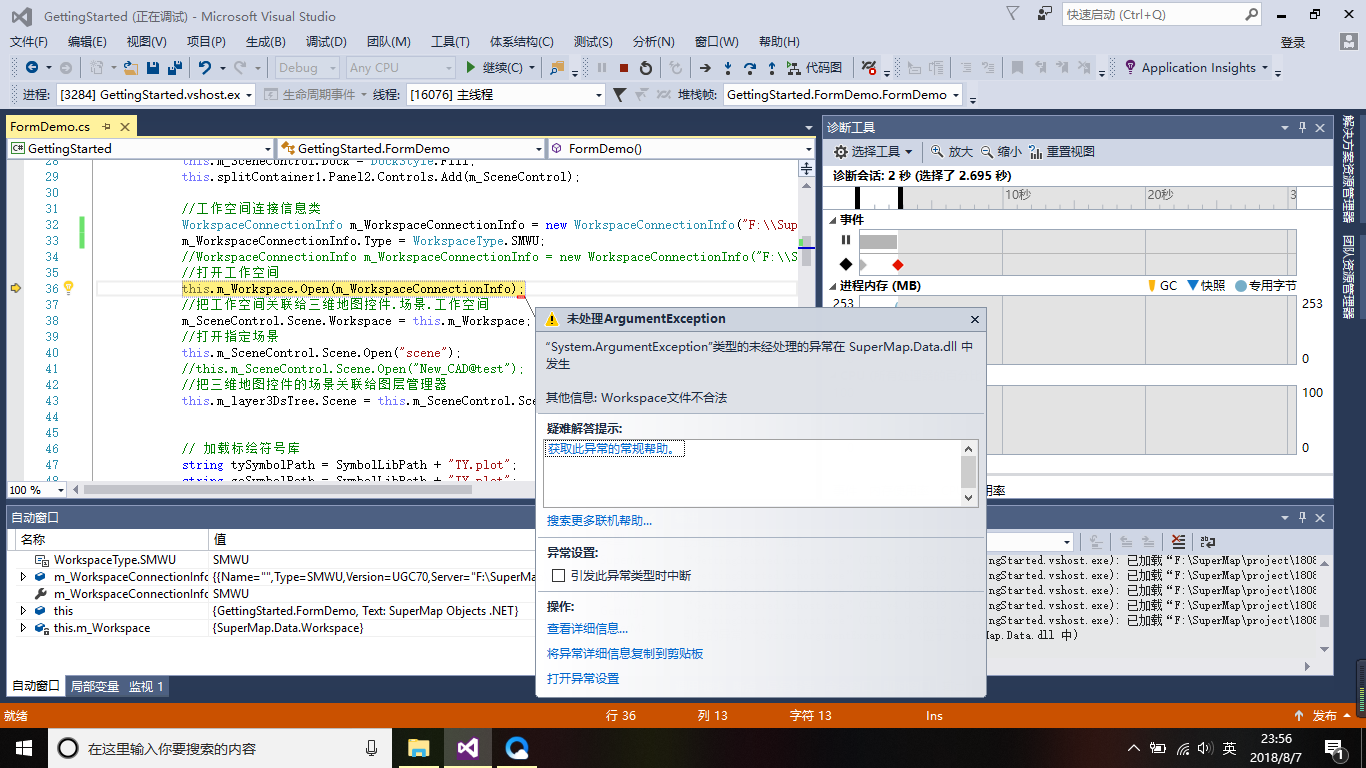
Task: Expand the 'this' row in Autos window
Action: coord(24,610)
